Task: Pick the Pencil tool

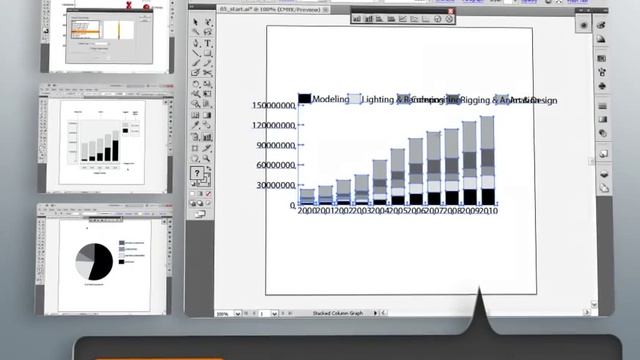Action: point(208,63)
